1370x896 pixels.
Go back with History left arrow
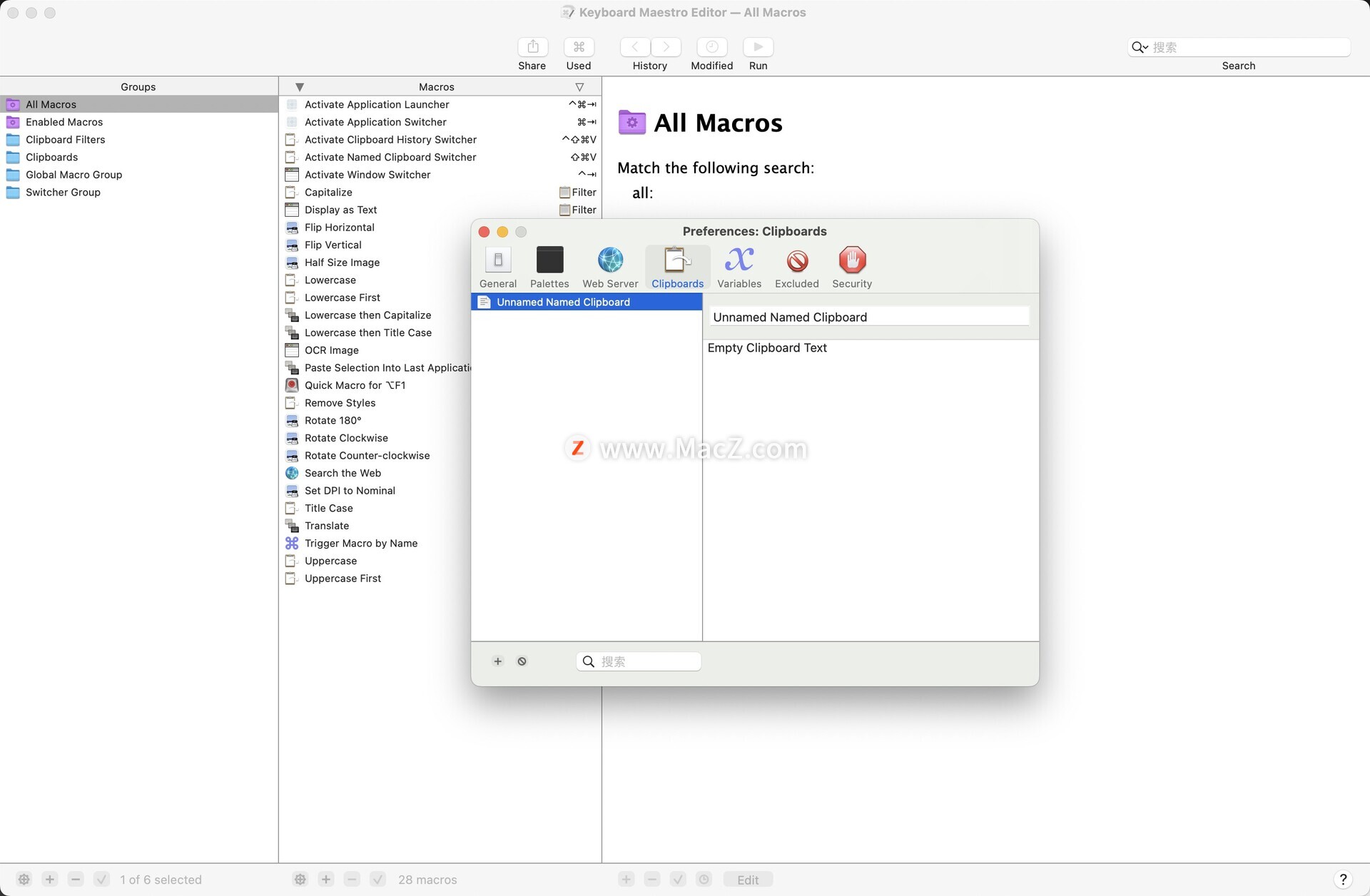(635, 47)
